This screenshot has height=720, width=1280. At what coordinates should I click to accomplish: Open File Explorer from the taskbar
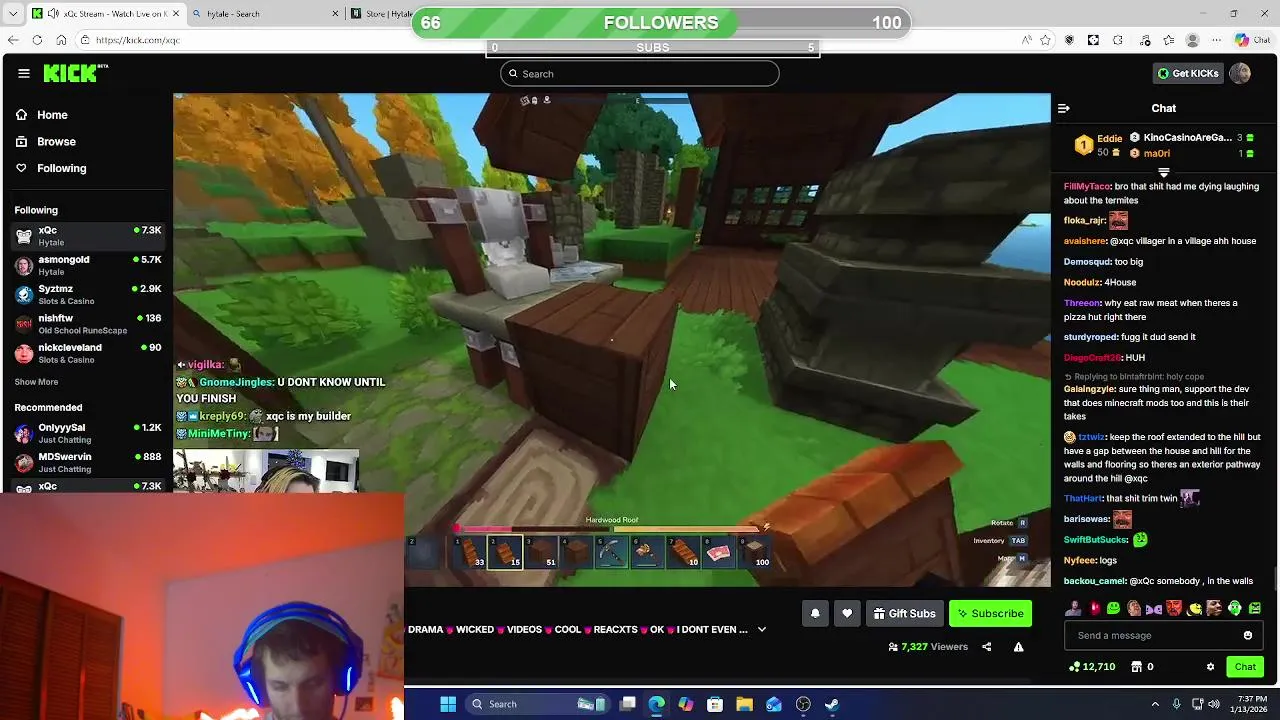(x=744, y=704)
